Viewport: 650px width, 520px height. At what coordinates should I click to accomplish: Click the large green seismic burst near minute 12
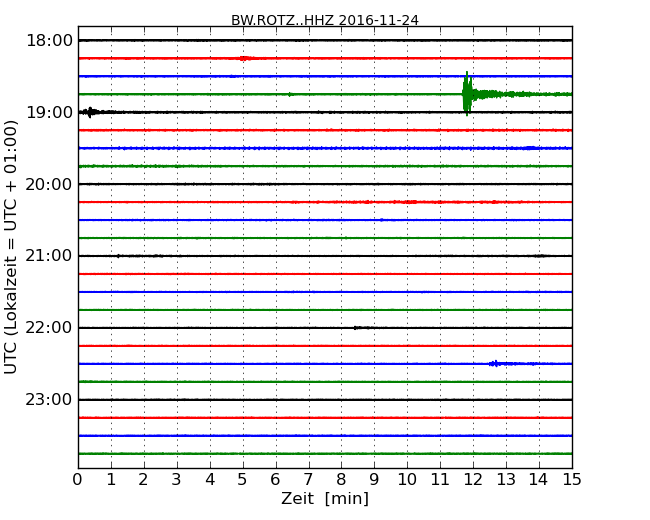(x=468, y=94)
